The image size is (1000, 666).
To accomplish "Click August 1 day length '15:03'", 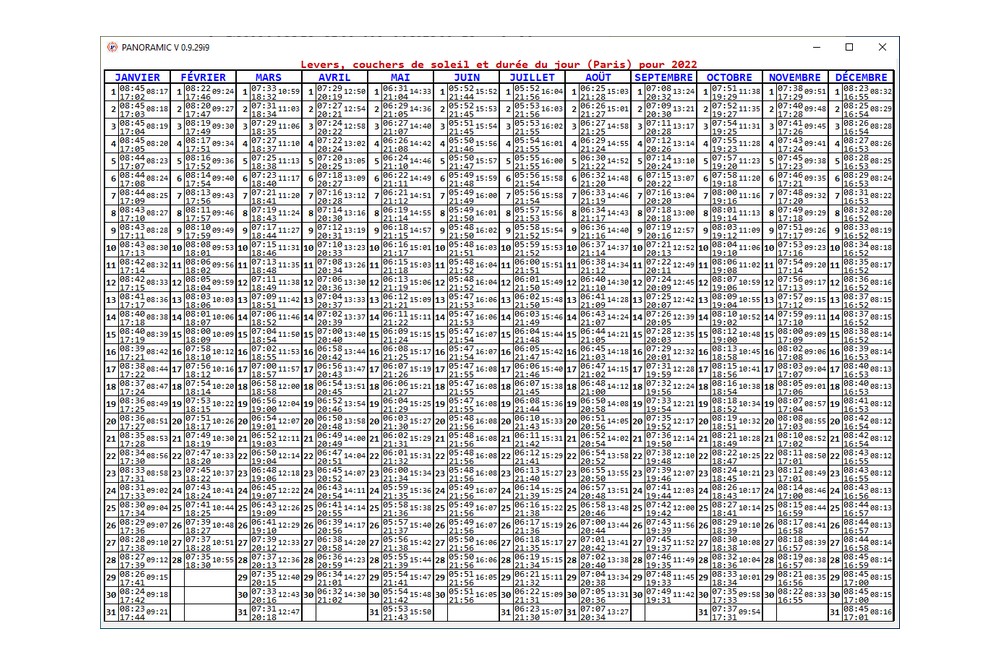I will [x=617, y=92].
